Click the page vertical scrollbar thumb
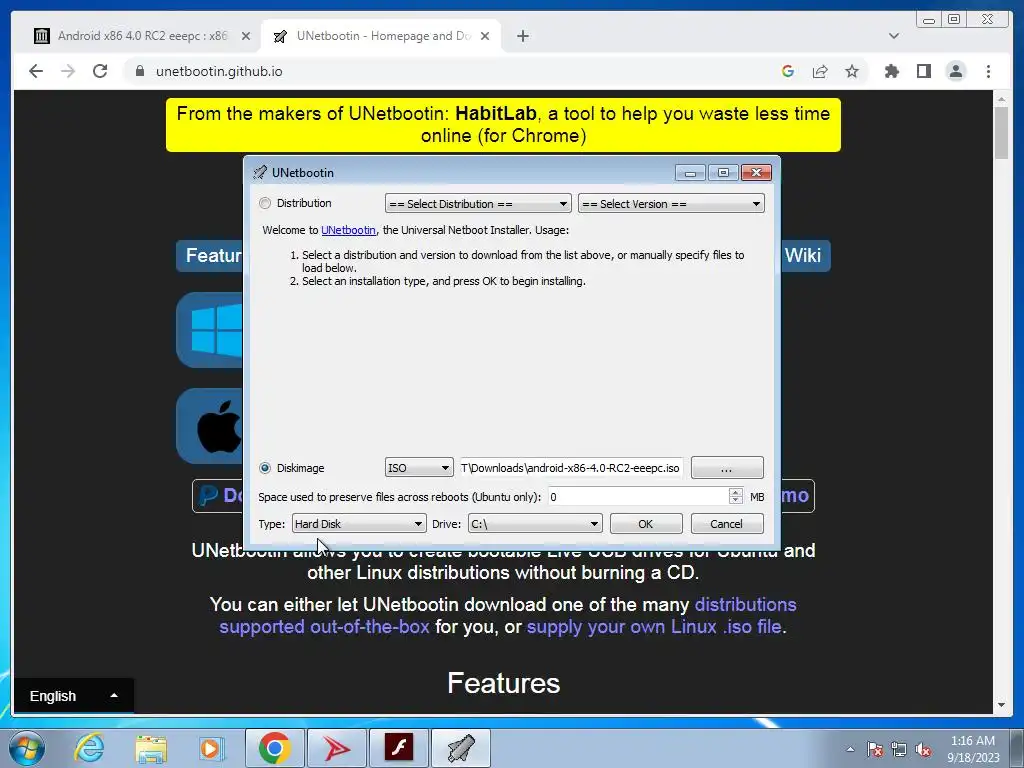 click(x=1001, y=133)
